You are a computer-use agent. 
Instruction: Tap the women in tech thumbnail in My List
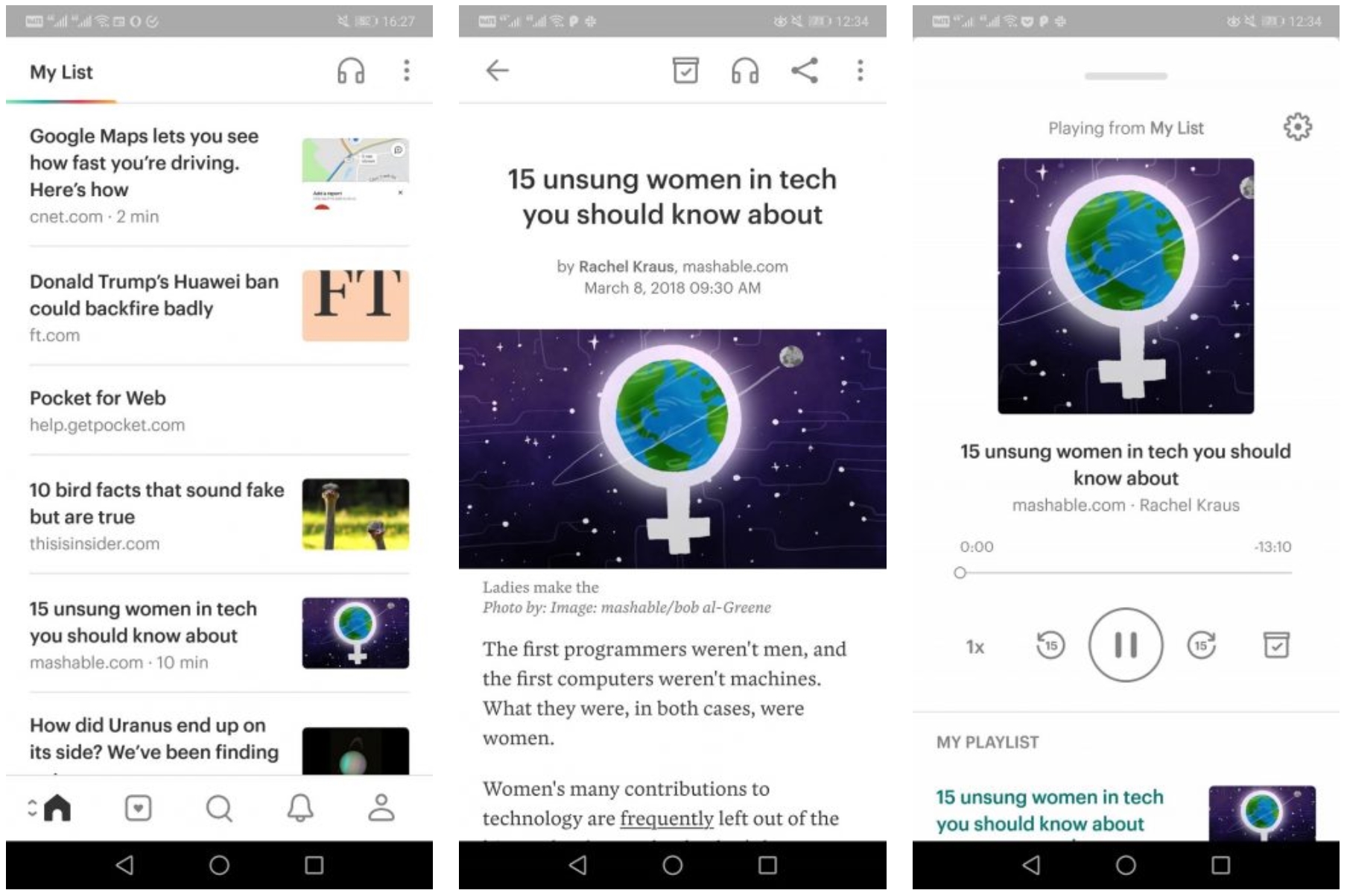pos(355,633)
